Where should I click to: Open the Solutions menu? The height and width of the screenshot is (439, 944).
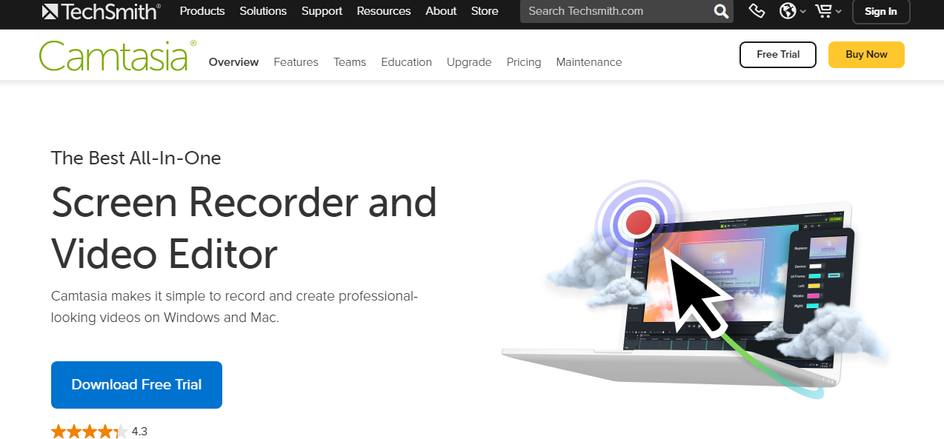tap(263, 11)
